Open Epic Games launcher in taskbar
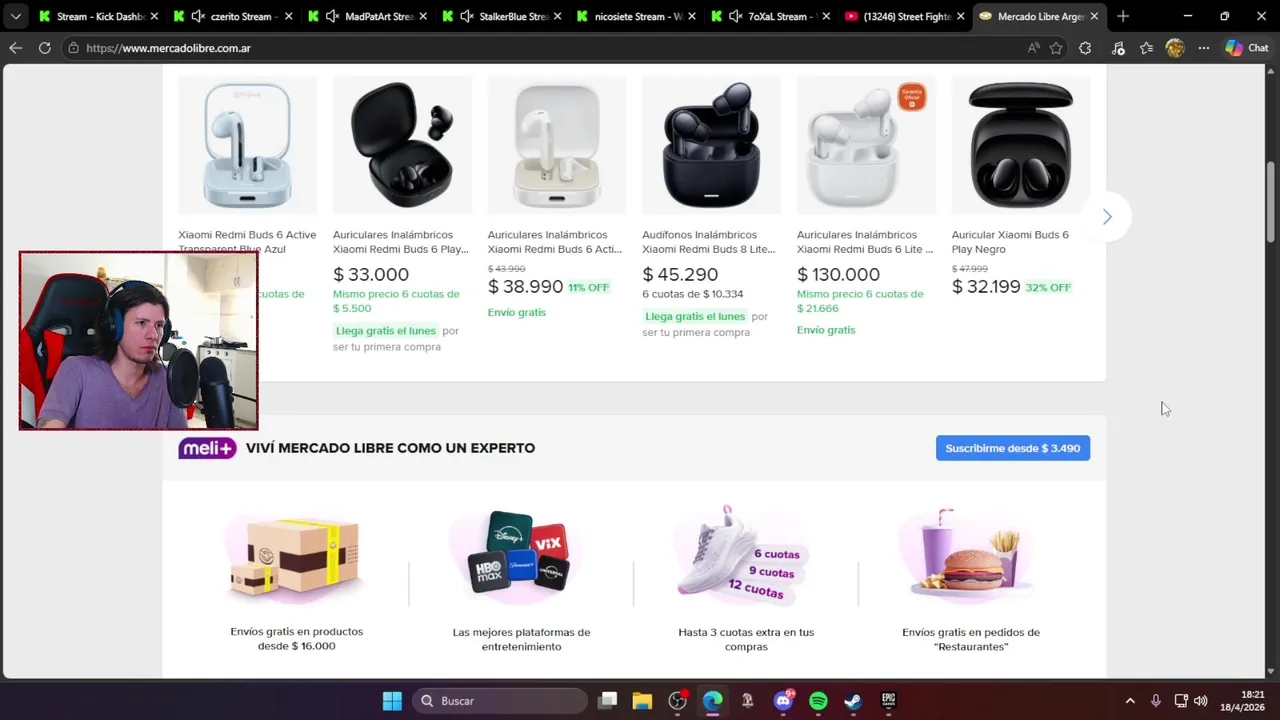Viewport: 1280px width, 720px height. click(888, 701)
